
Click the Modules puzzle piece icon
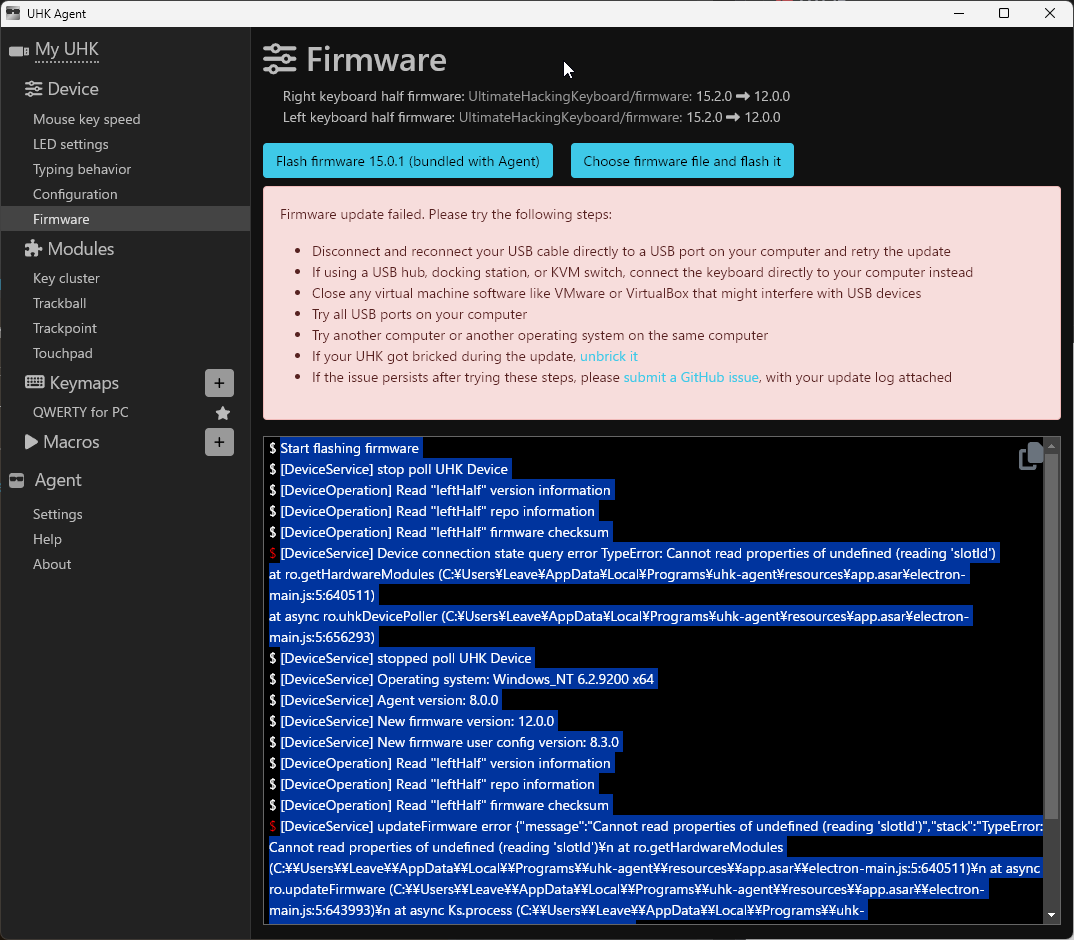34,249
